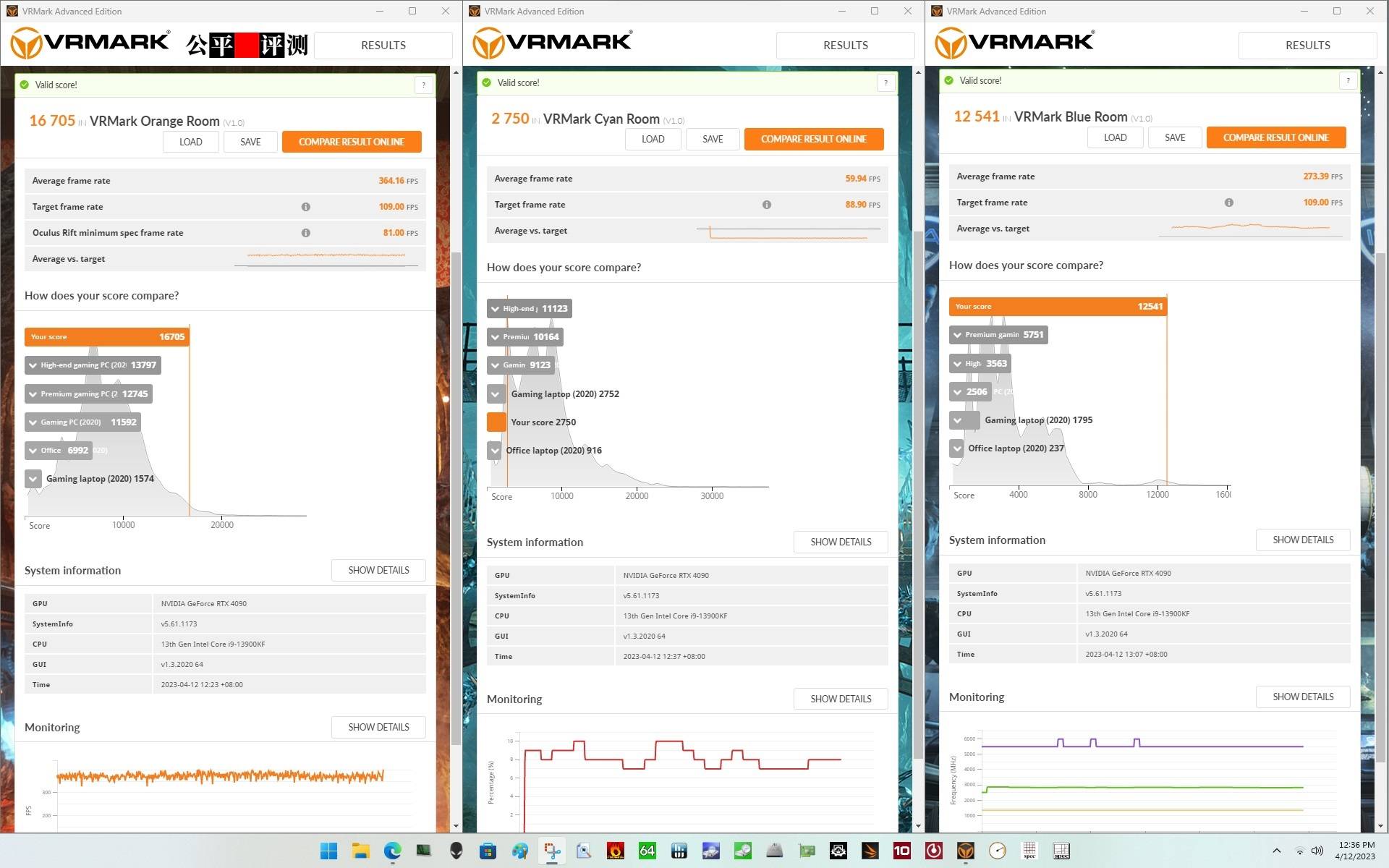
Task: Open Snipping Tool from the taskbar
Action: point(552,851)
